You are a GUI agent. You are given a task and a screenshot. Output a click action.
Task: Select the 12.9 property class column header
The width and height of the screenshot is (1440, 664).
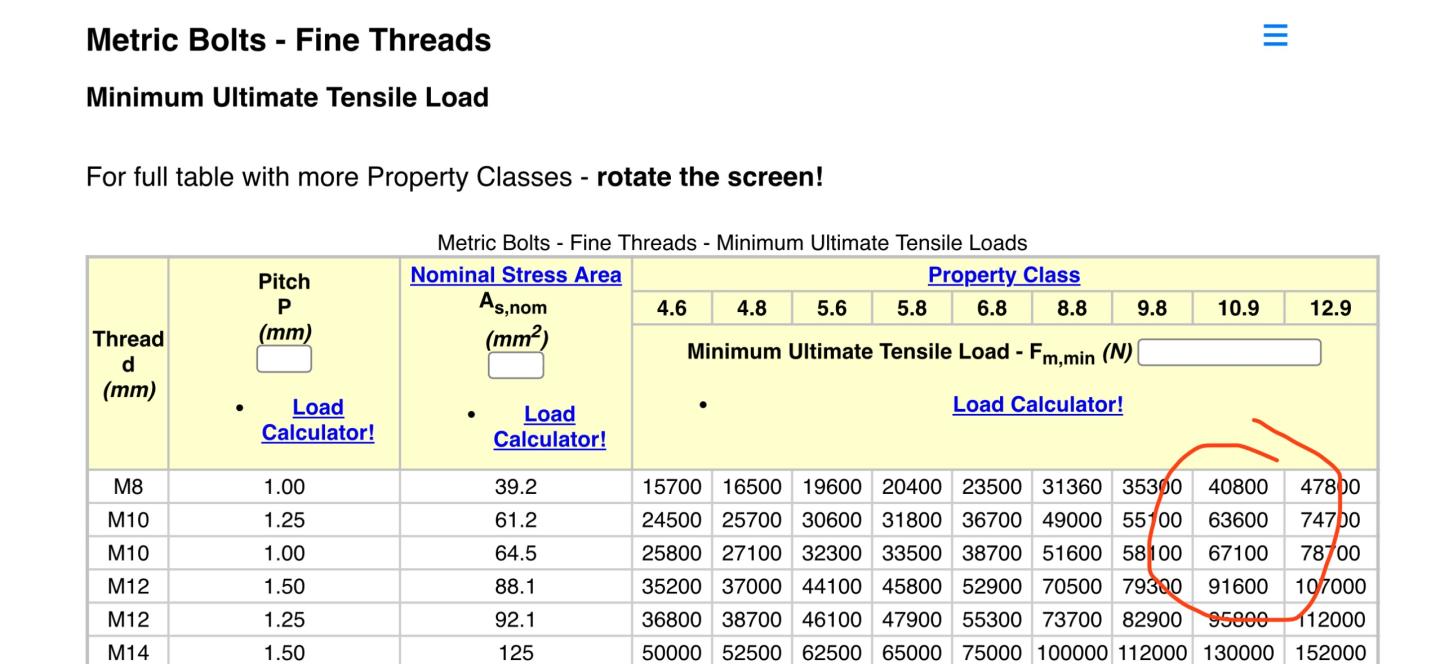point(1330,309)
